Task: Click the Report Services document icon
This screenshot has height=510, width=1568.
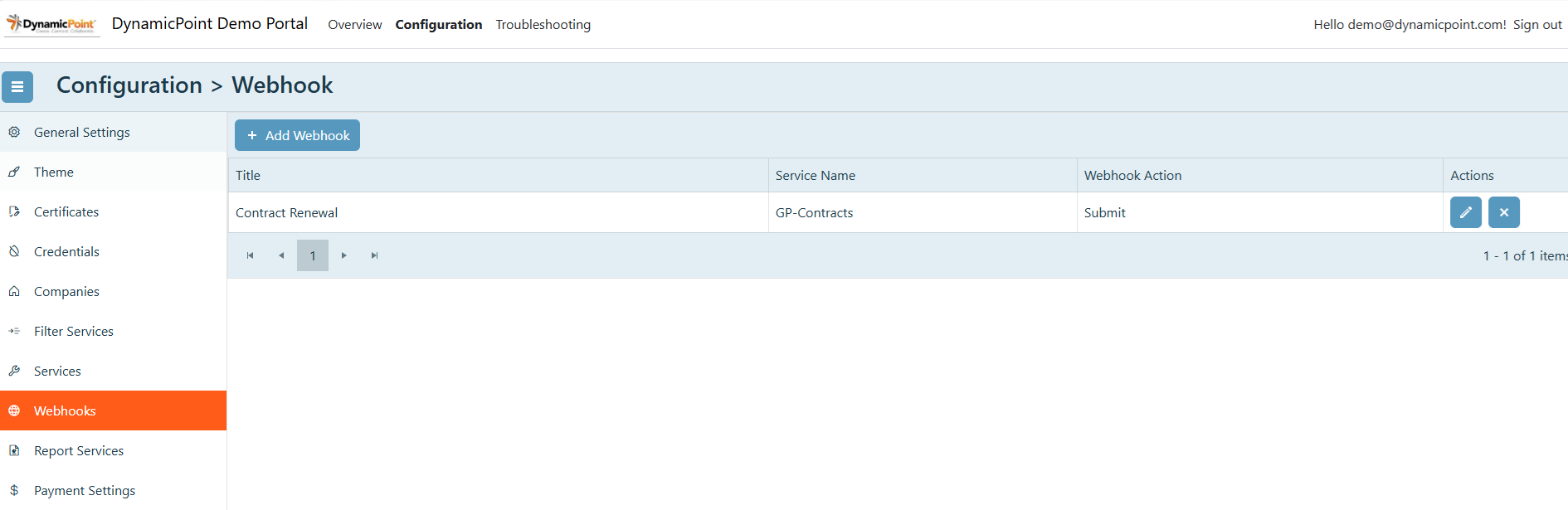Action: 14,450
